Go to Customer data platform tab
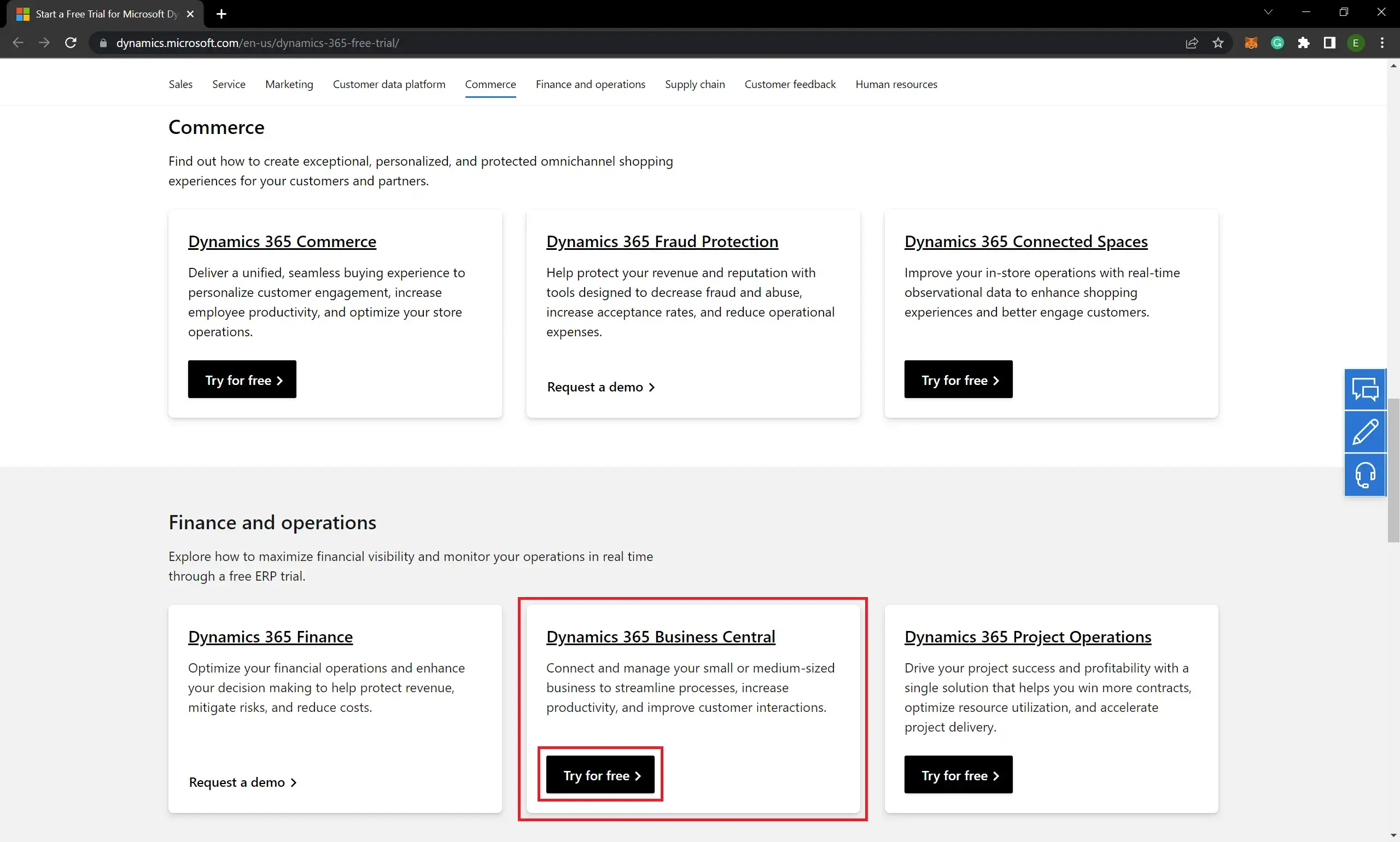The height and width of the screenshot is (842, 1400). click(x=389, y=84)
